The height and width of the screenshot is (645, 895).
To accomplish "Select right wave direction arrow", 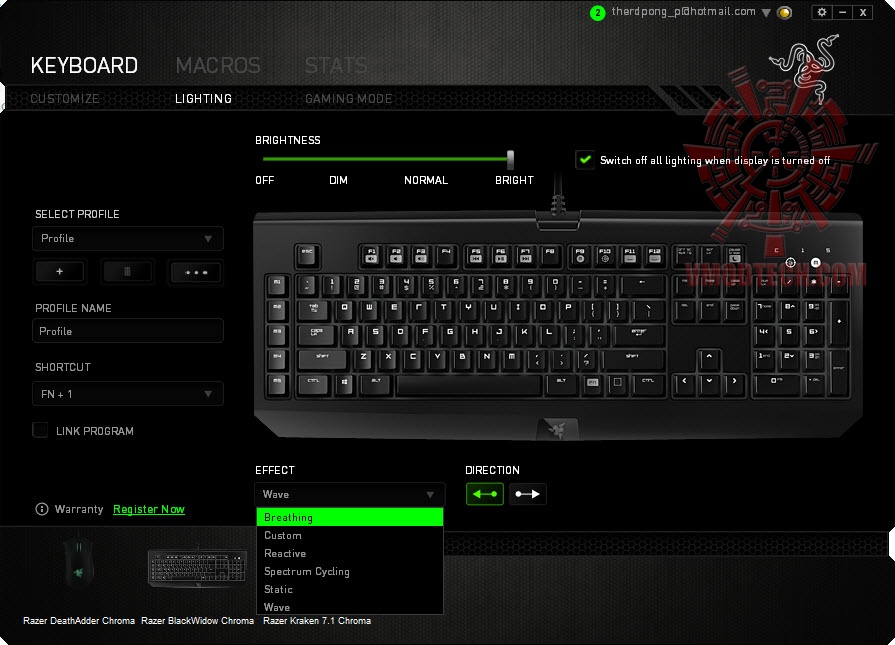I will 528,494.
